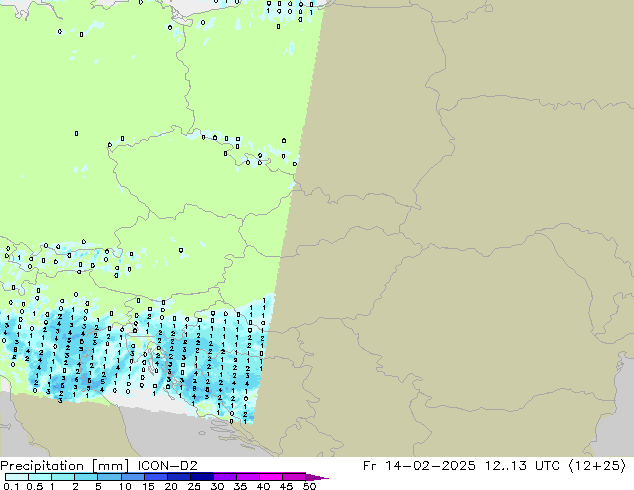Click the '25' legend scale label

coord(194,486)
